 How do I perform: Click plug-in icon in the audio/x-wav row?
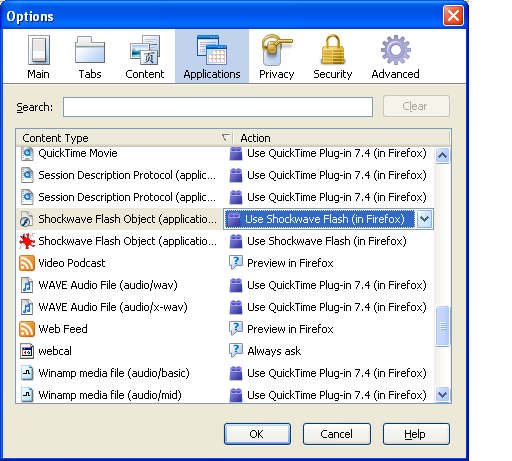point(236,307)
